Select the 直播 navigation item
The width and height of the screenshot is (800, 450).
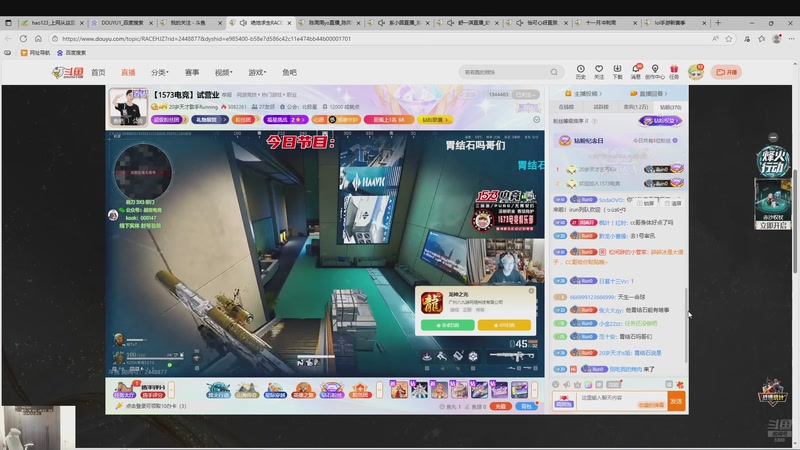128,72
